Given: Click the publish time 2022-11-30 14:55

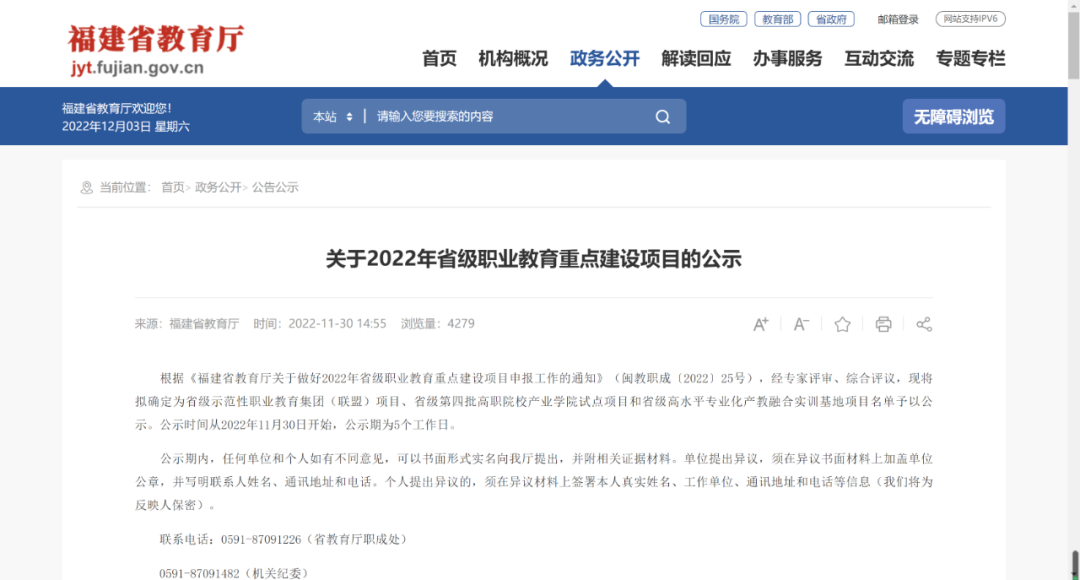Looking at the screenshot, I should (338, 324).
